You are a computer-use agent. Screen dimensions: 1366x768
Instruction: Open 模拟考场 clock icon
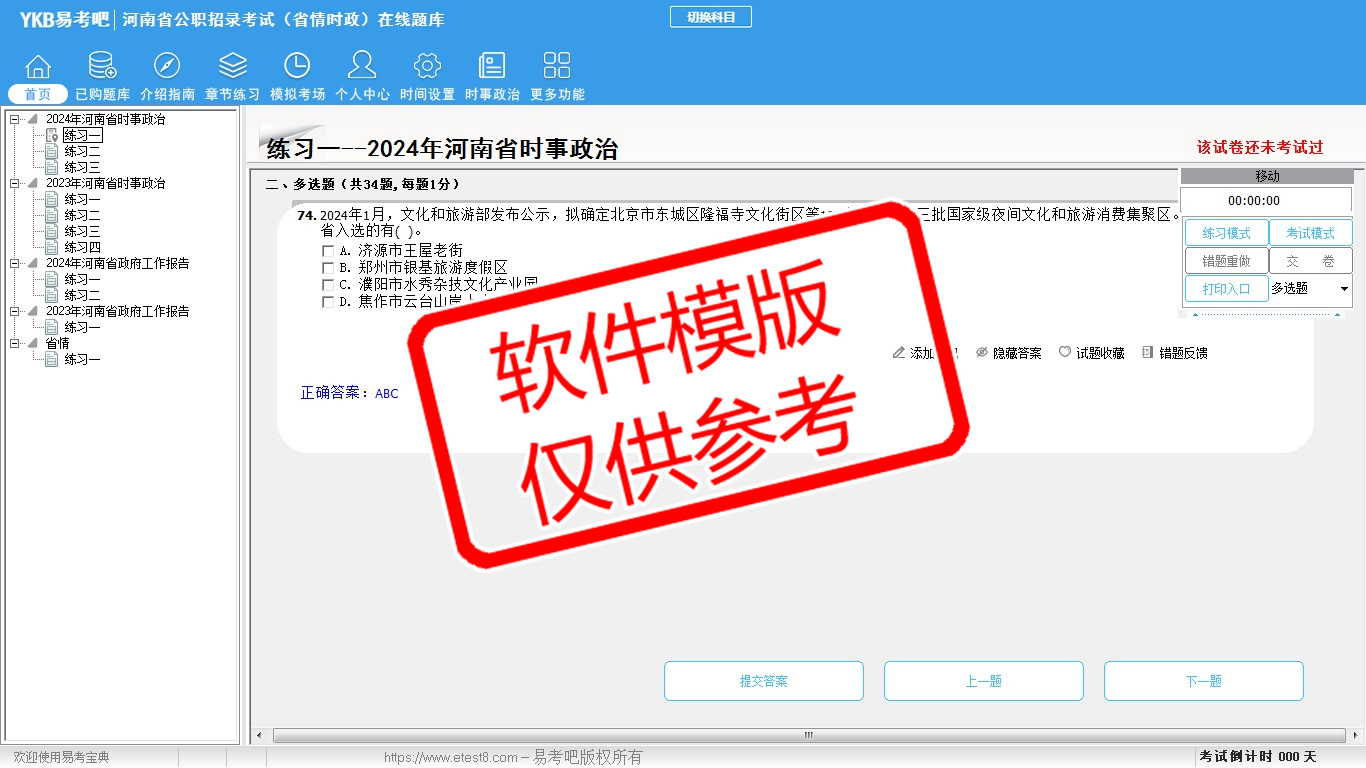297,67
